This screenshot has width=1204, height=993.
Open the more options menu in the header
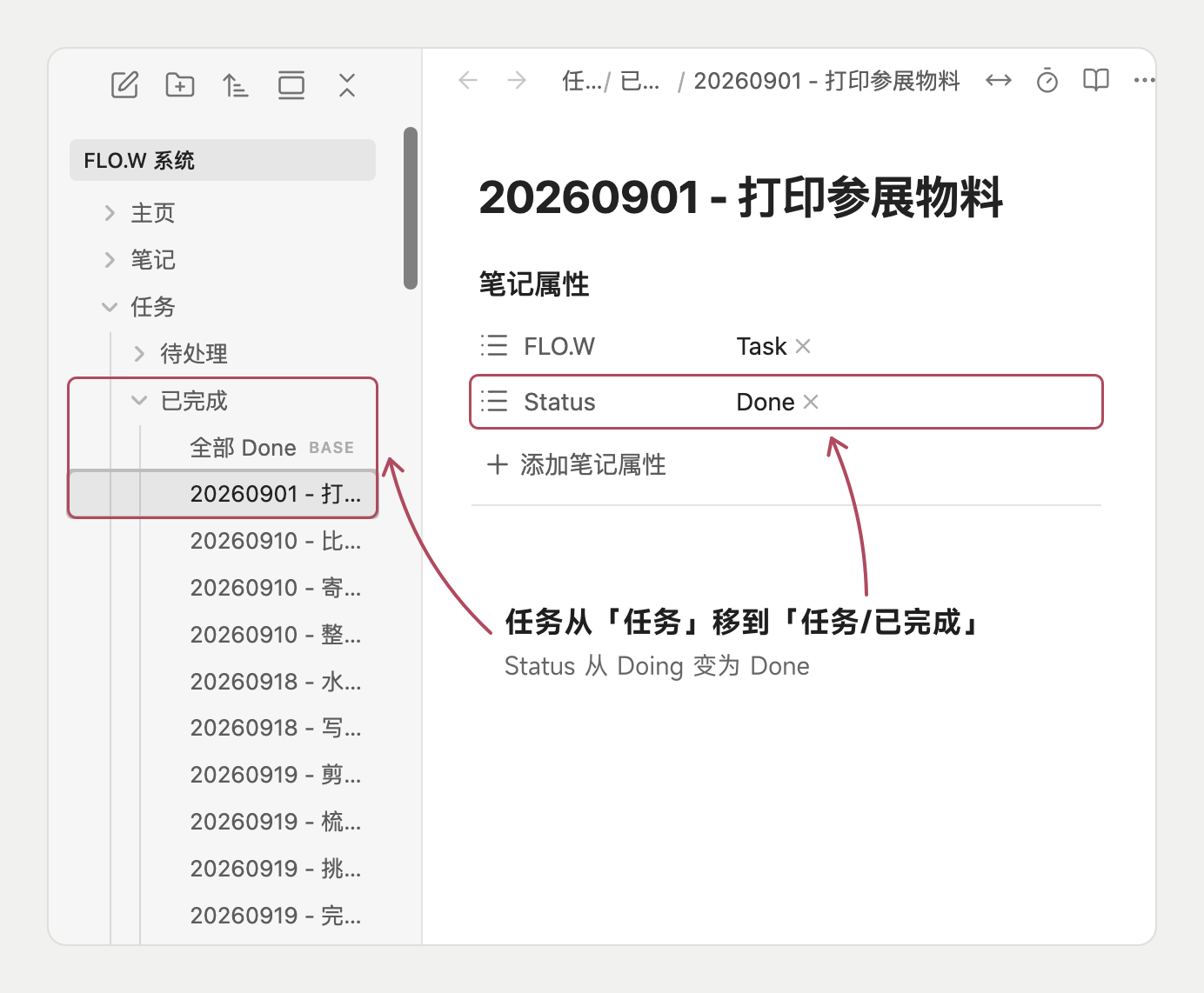pos(1144,81)
